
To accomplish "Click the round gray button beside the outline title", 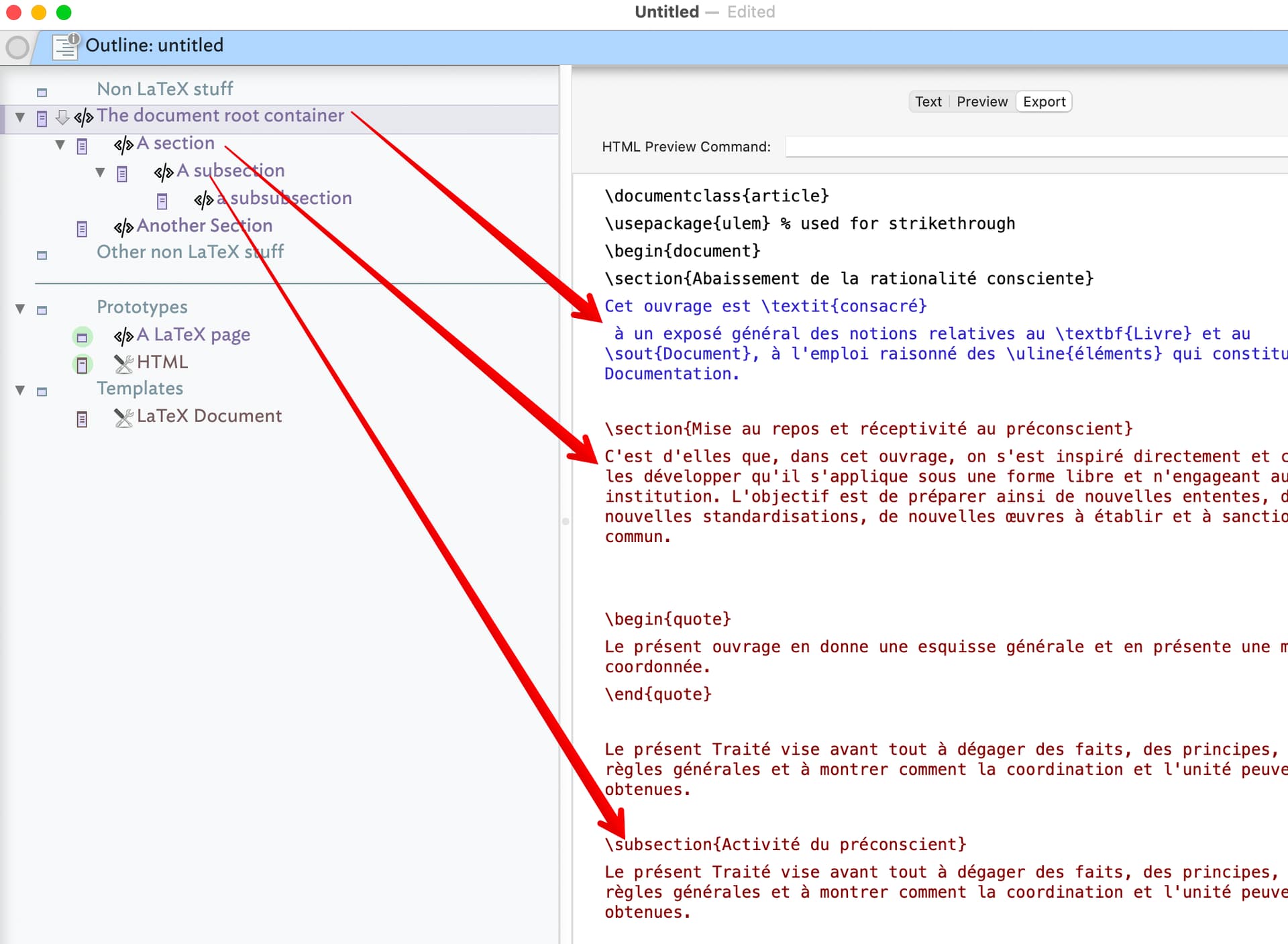I will click(17, 48).
